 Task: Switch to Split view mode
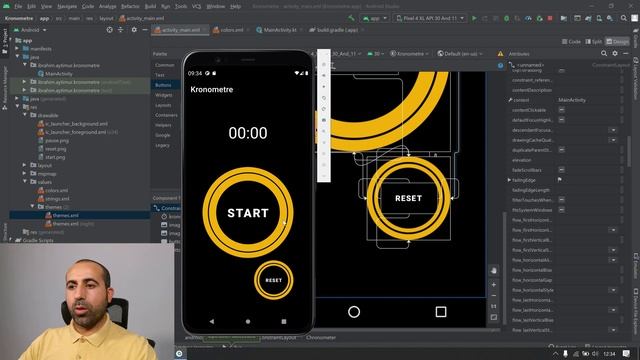594,42
